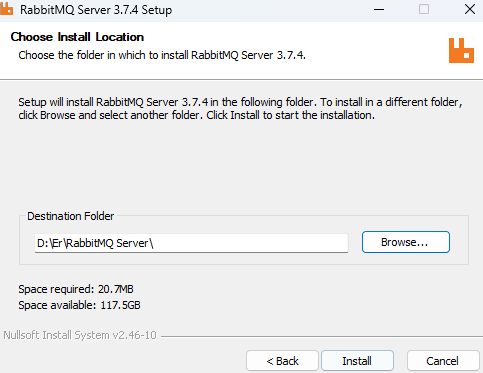Focus the destination folder path field
483x373 pixels.
point(191,243)
